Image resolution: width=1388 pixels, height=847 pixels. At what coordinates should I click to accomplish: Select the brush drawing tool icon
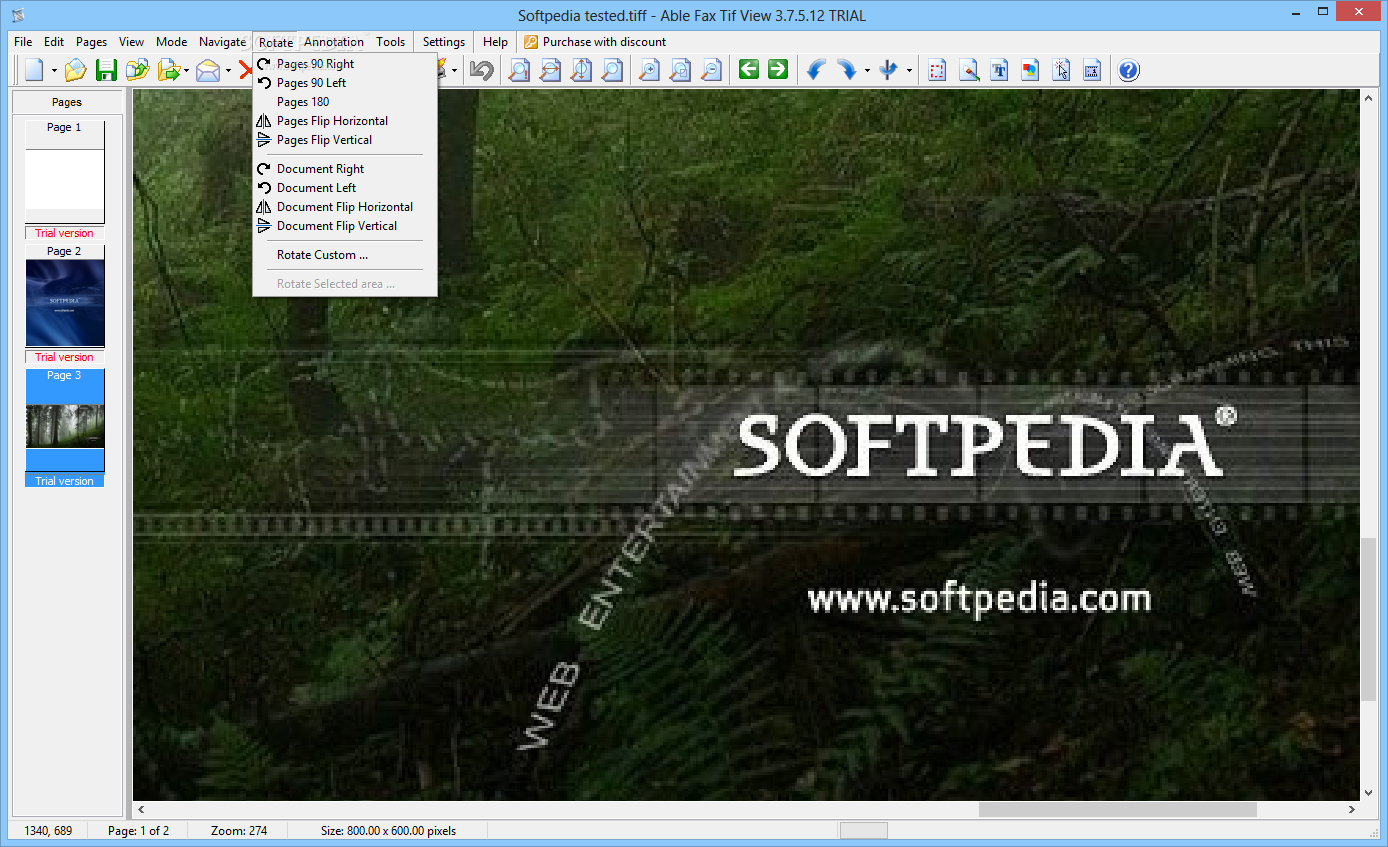click(x=968, y=70)
